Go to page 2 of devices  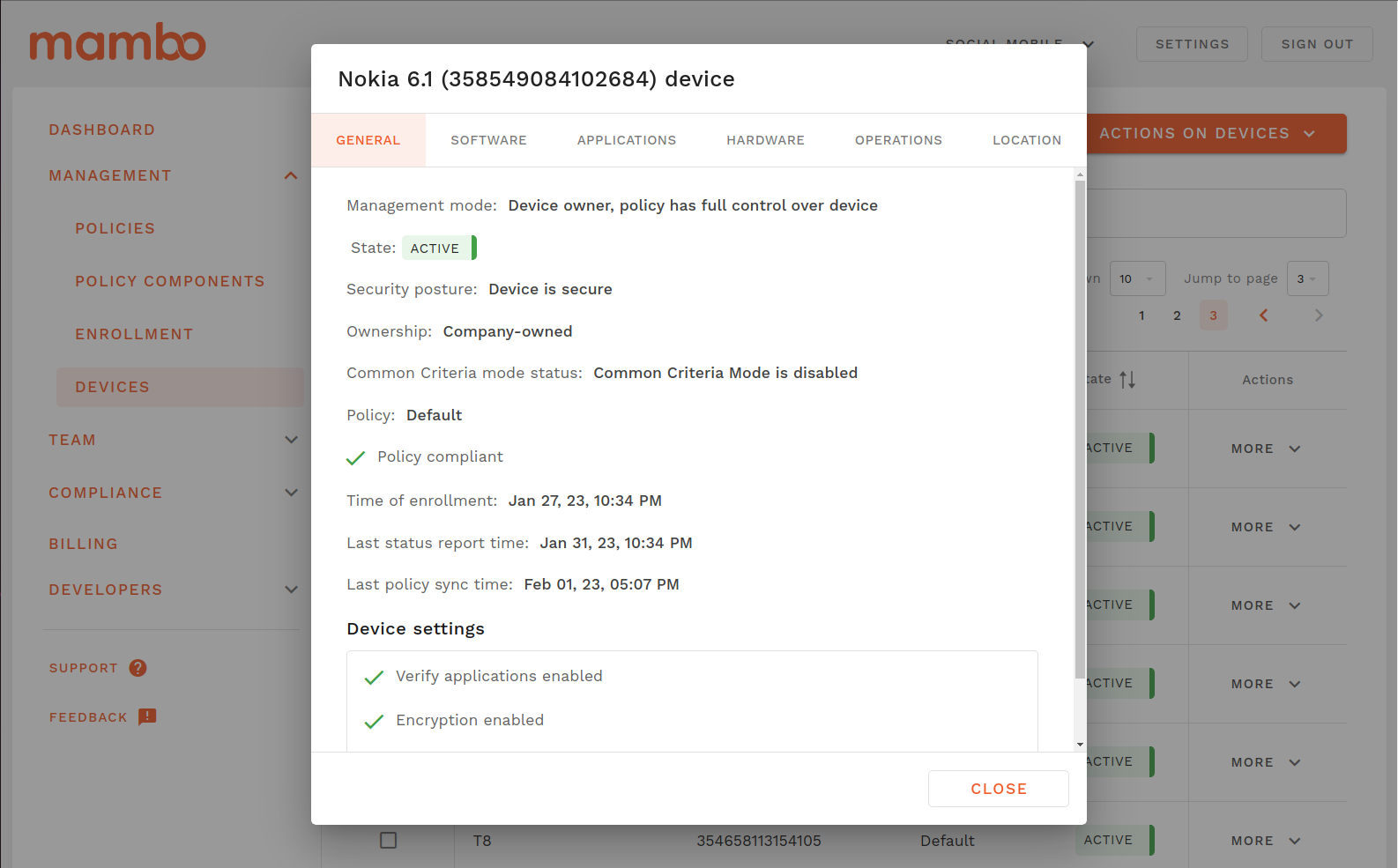point(1177,315)
